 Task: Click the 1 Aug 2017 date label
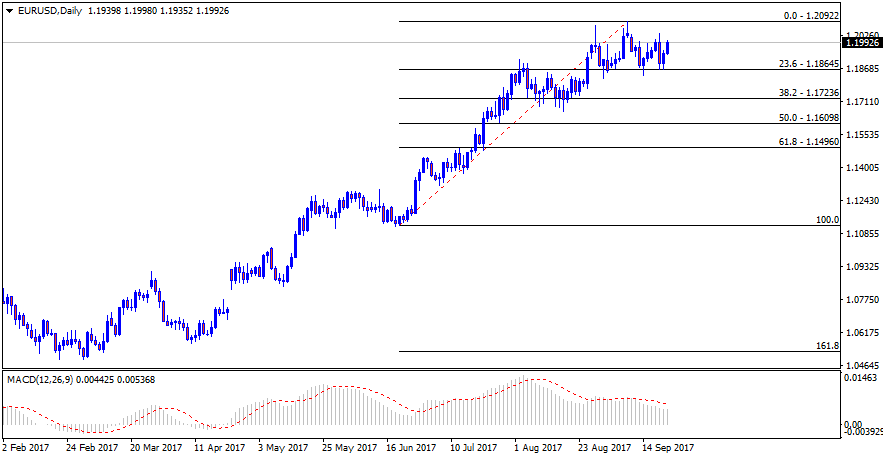pos(535,448)
